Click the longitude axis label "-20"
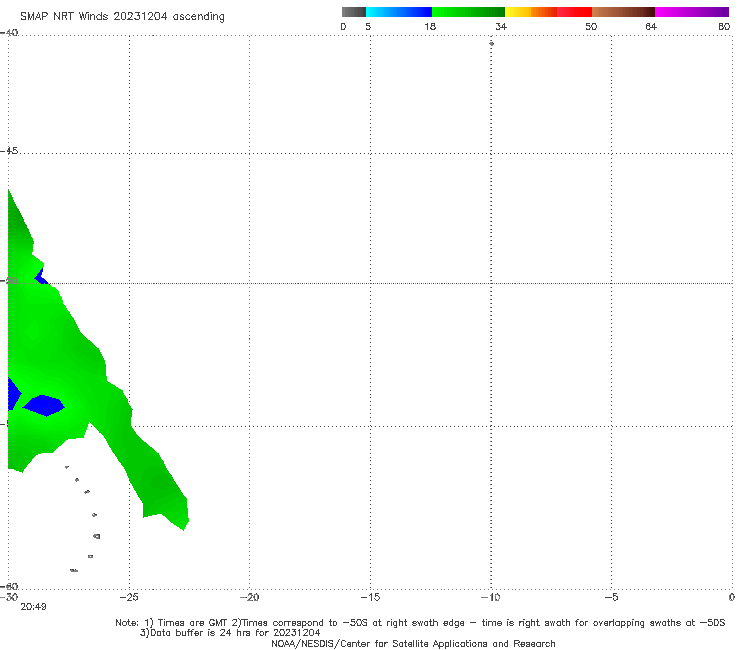 [x=249, y=597]
